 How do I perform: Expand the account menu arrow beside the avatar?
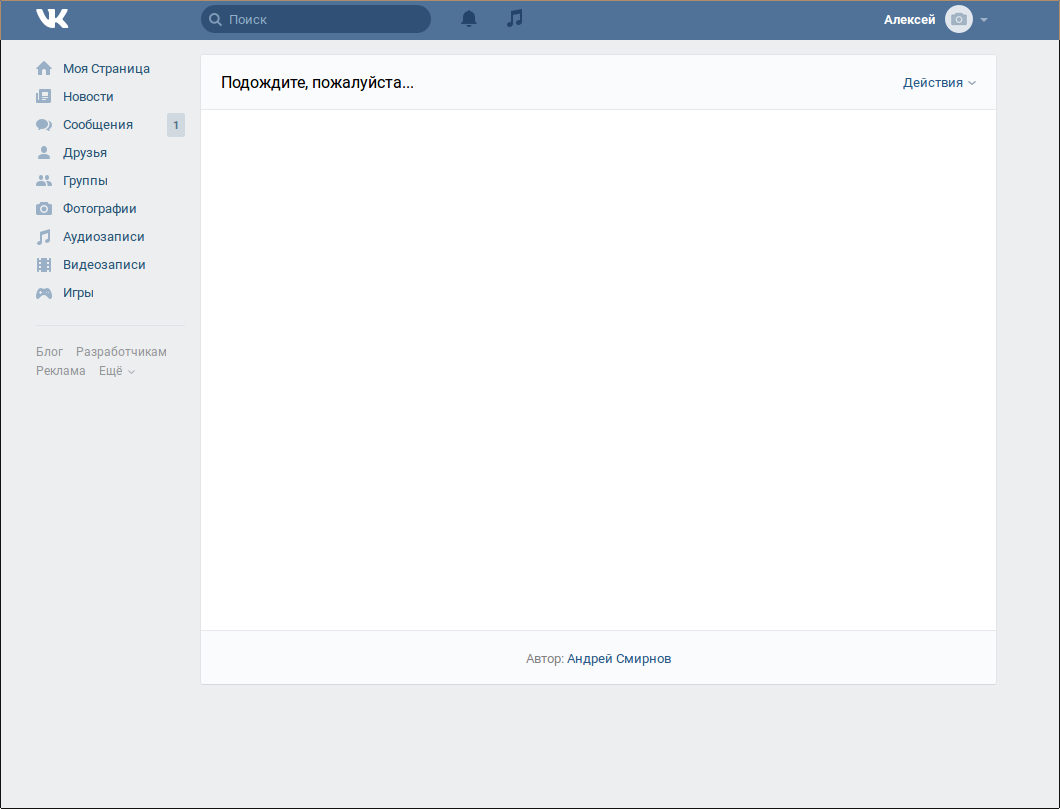pyautogui.click(x=984, y=20)
